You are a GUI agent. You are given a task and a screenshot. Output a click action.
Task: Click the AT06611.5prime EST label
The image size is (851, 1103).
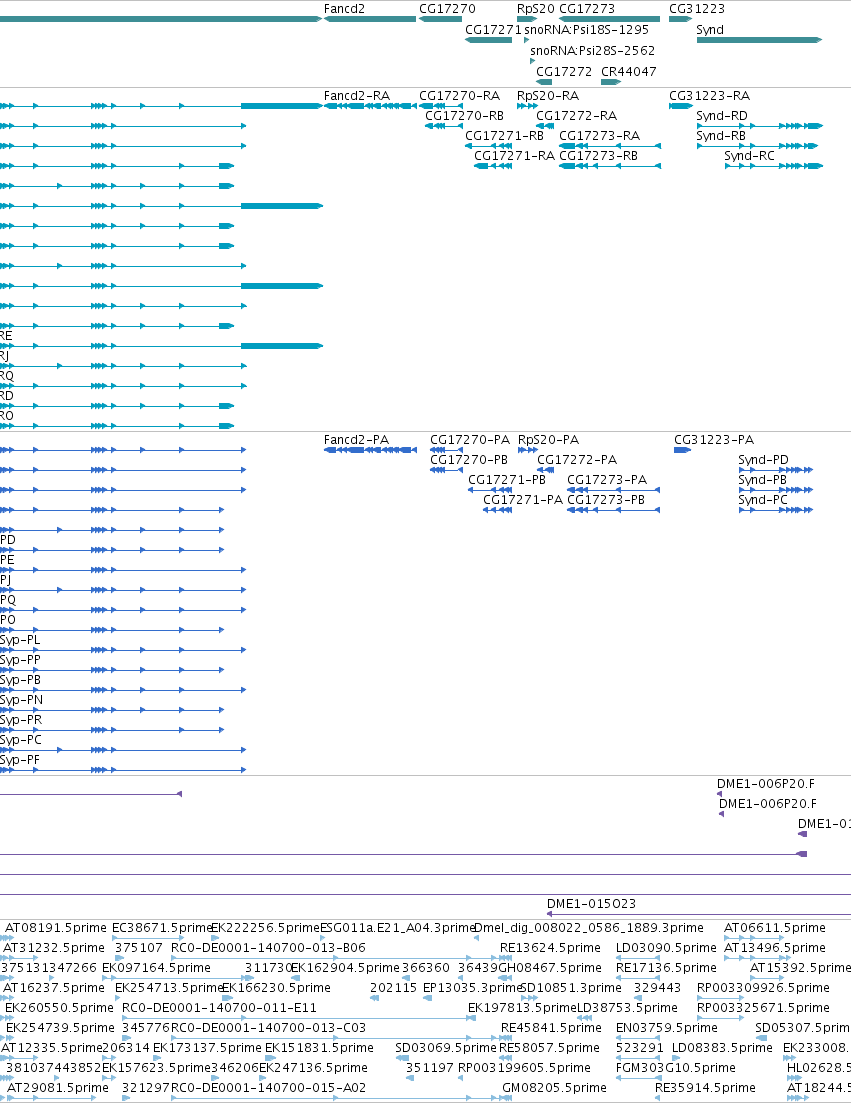[x=774, y=928]
